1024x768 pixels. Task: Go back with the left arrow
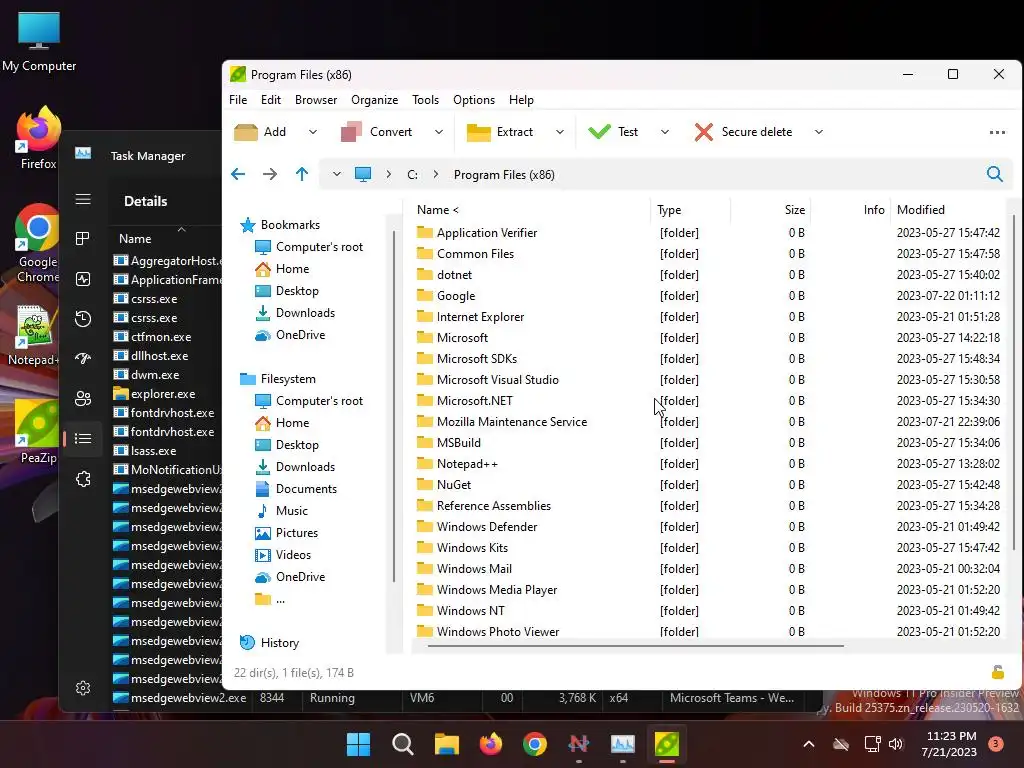pos(238,174)
